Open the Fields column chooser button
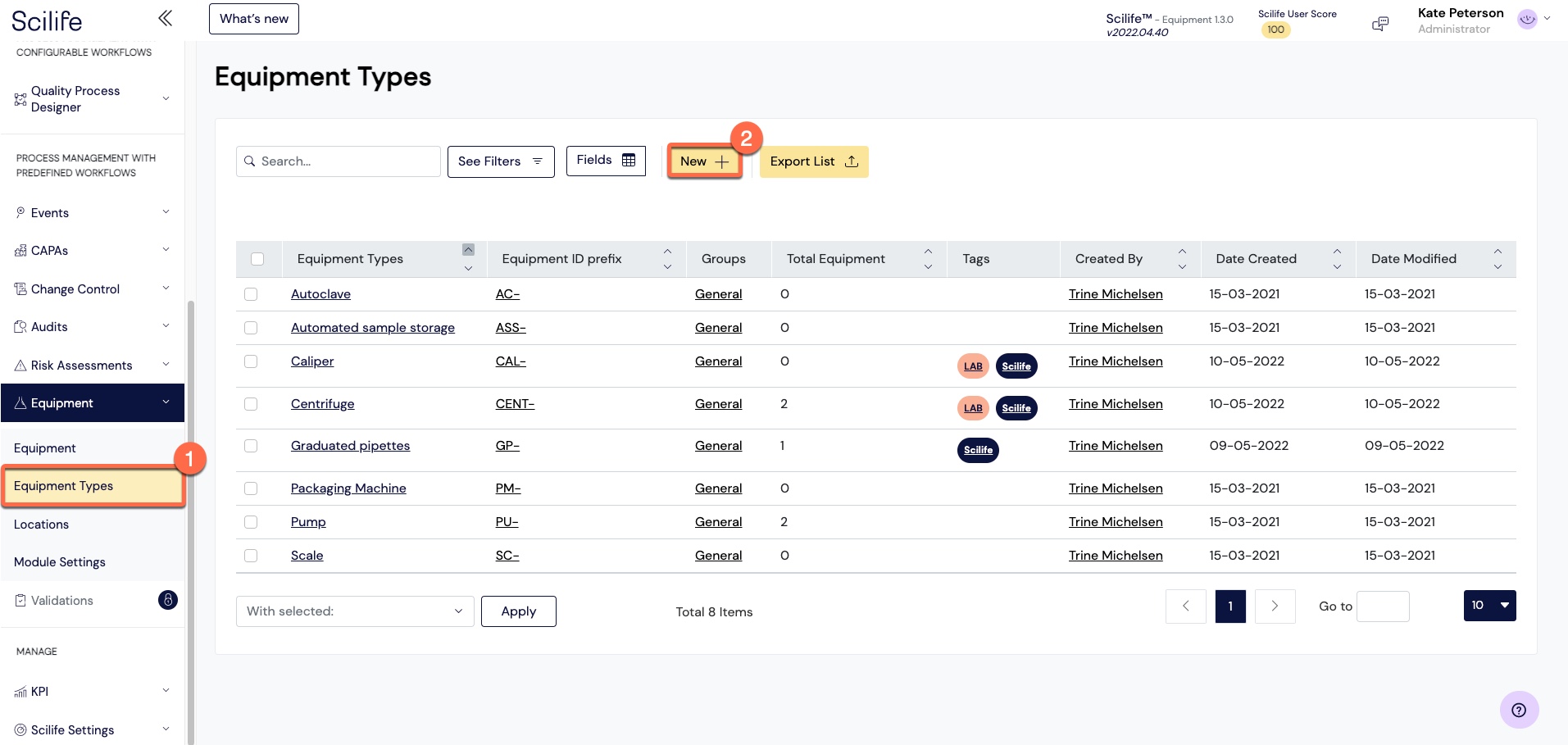Screen dimensions: 1568x745 tap(606, 160)
